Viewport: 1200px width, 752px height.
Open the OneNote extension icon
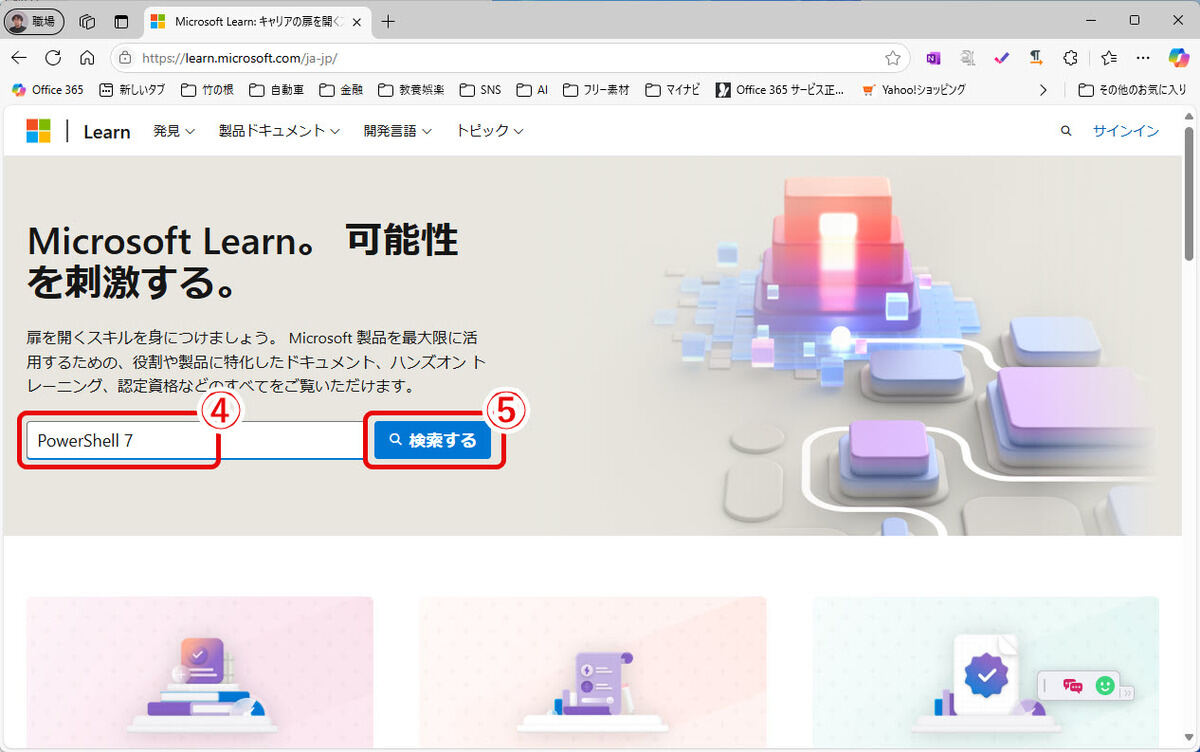933,58
